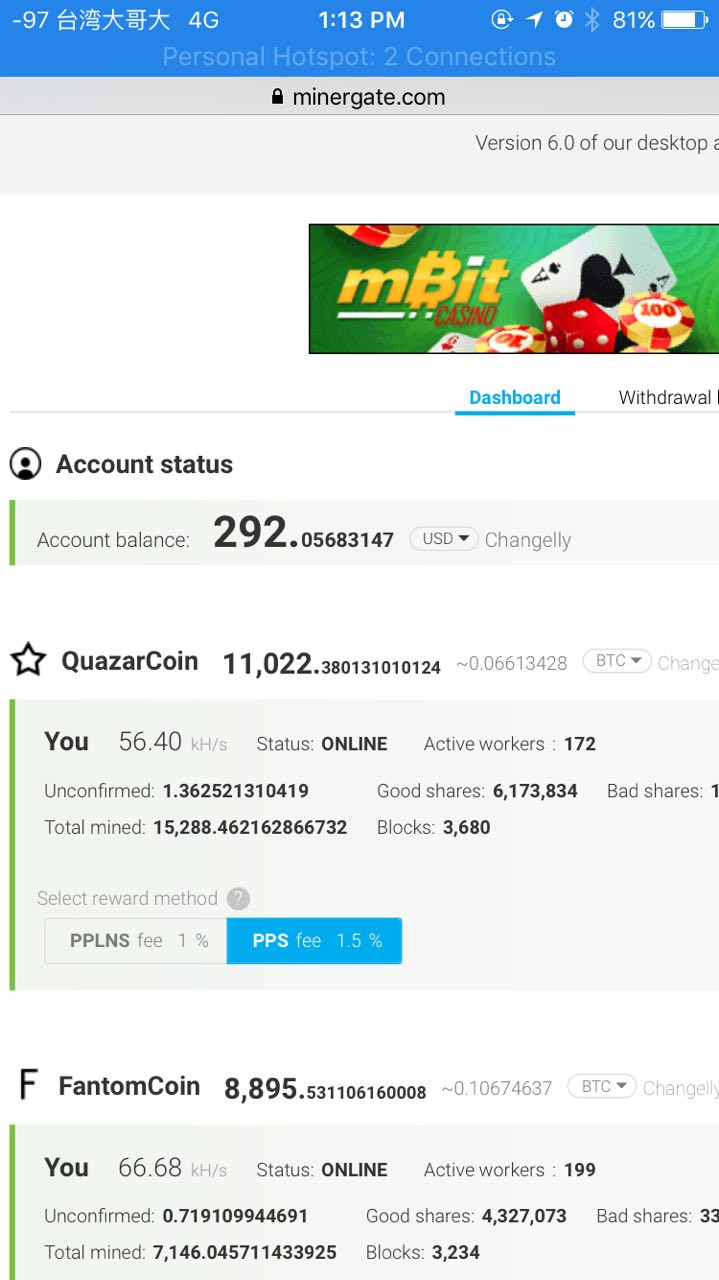
Task: Tap the battery icon in status bar
Action: (x=685, y=20)
